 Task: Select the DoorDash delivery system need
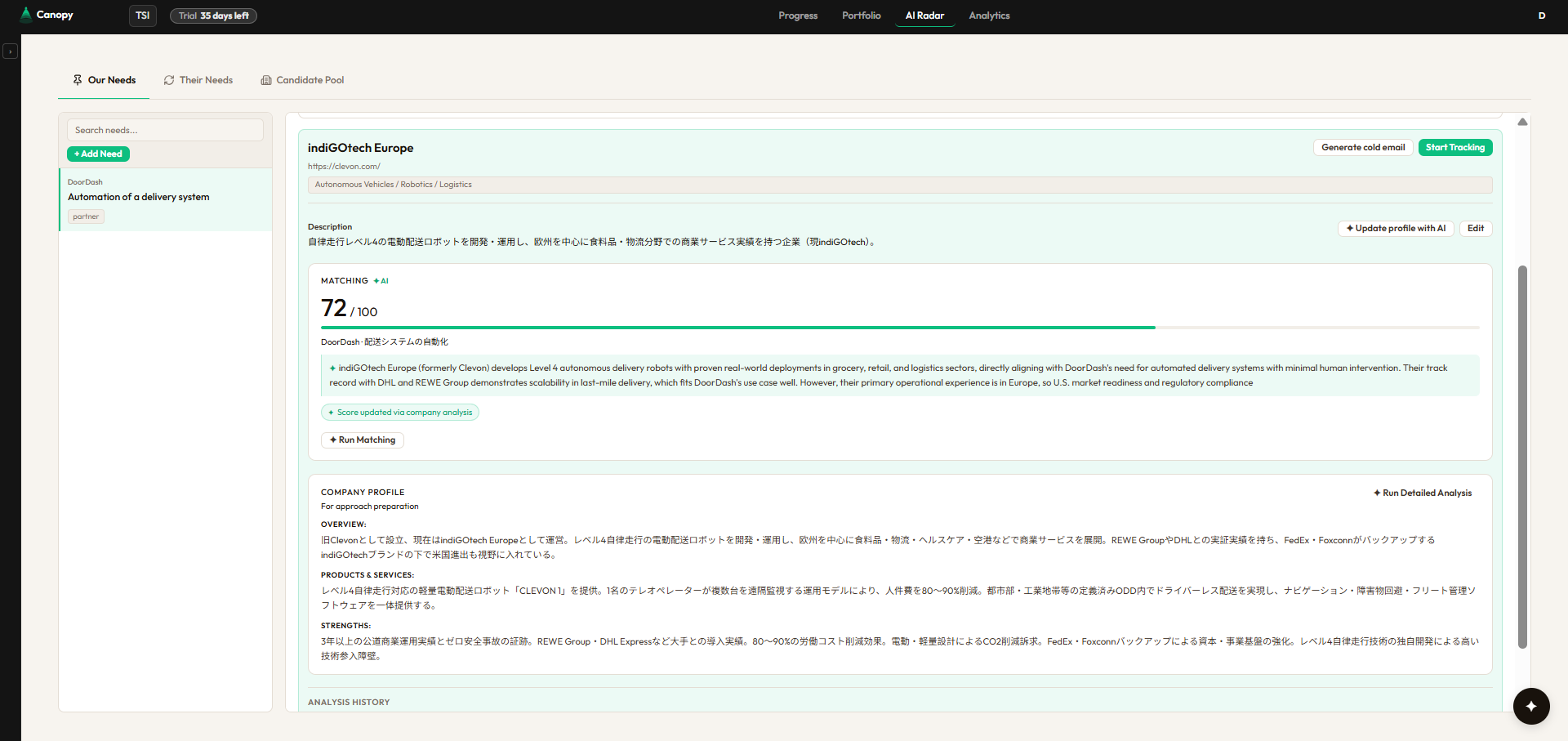(166, 199)
